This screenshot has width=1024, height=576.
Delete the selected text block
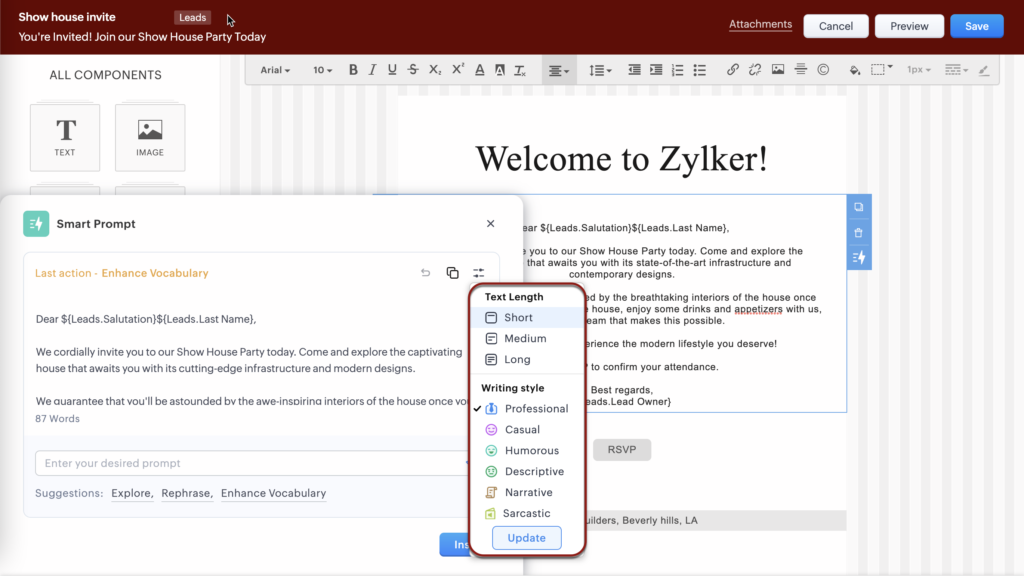[858, 232]
